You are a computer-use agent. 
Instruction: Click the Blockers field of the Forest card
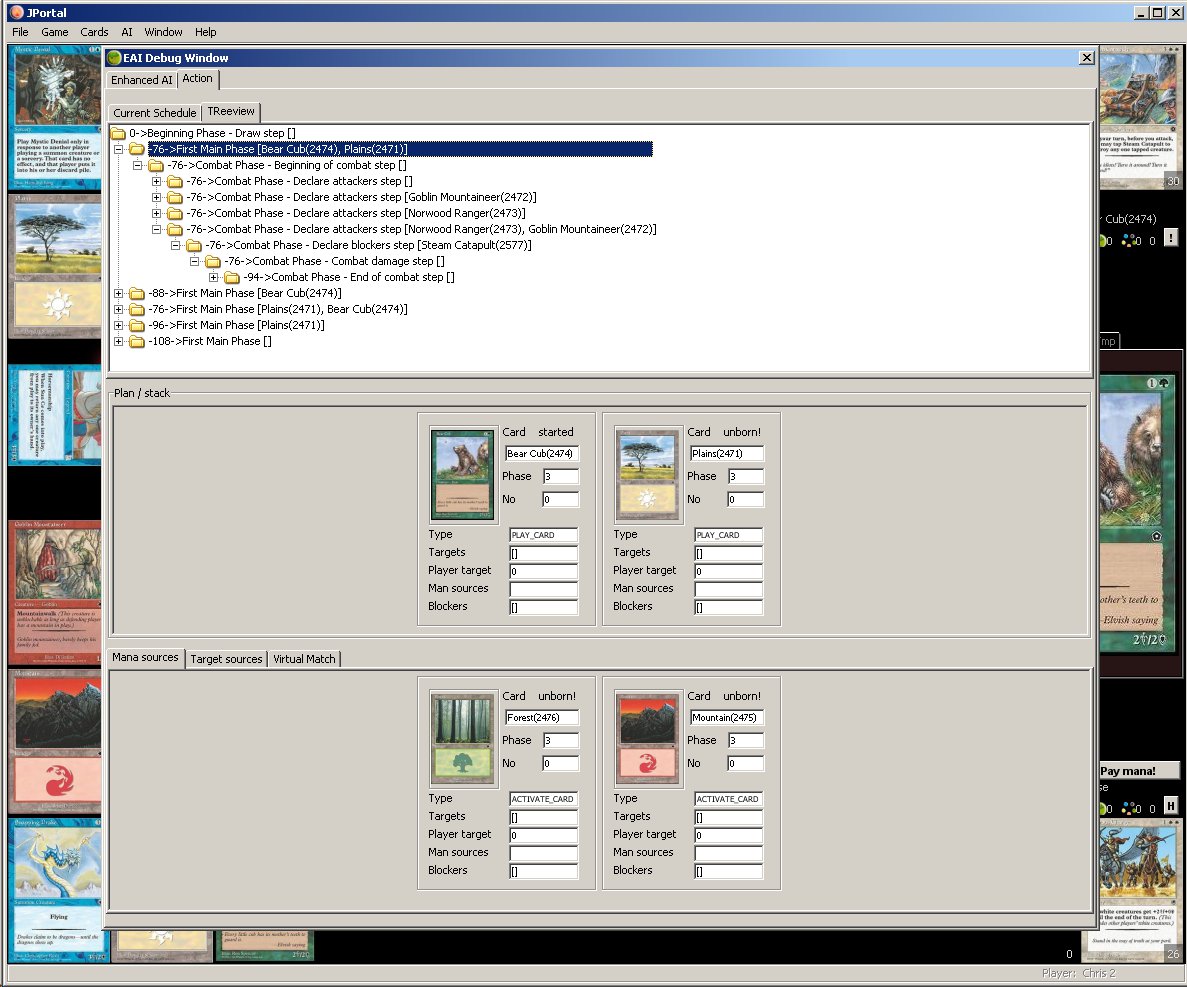[x=544, y=871]
